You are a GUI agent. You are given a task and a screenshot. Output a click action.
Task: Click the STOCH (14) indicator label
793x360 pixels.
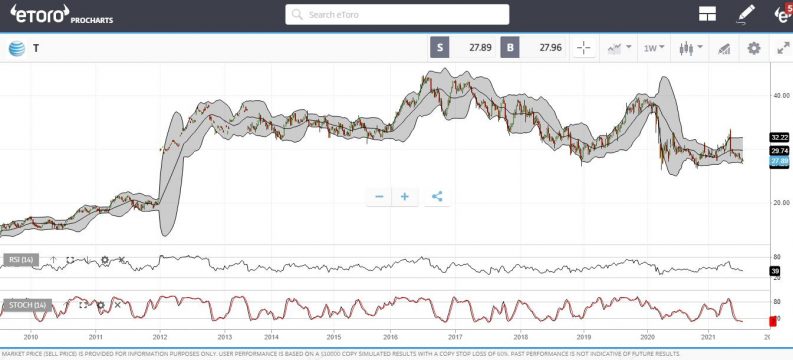[28, 305]
